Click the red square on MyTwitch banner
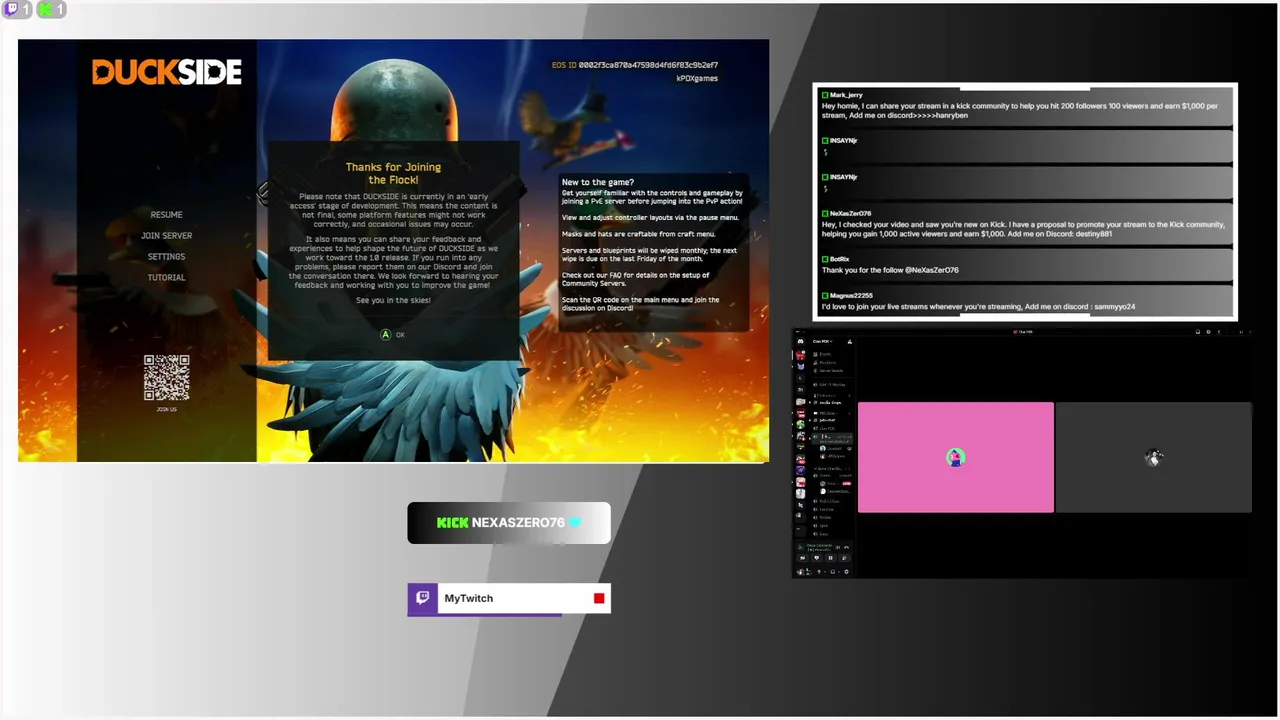The width and height of the screenshot is (1280, 720). (599, 598)
